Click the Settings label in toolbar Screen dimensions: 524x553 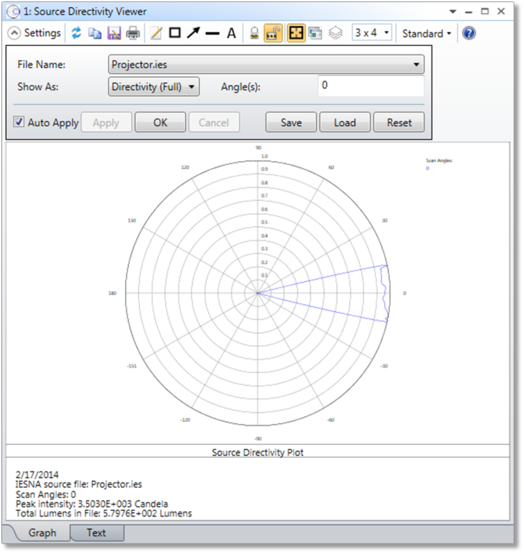click(x=42, y=33)
